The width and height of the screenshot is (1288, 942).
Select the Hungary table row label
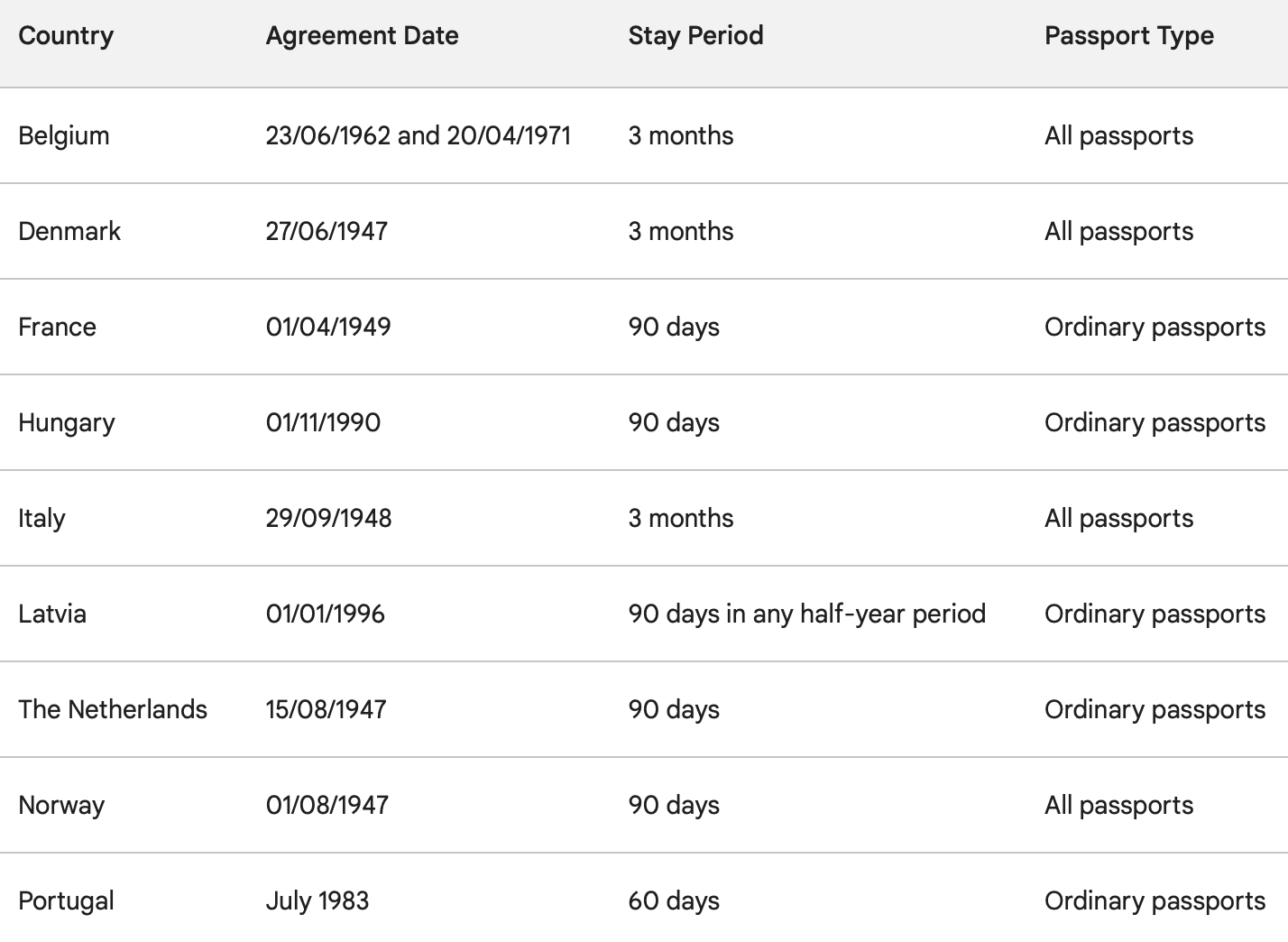(67, 423)
